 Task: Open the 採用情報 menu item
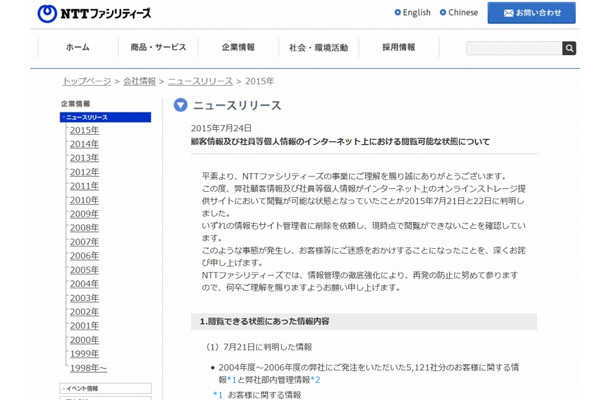[399, 47]
